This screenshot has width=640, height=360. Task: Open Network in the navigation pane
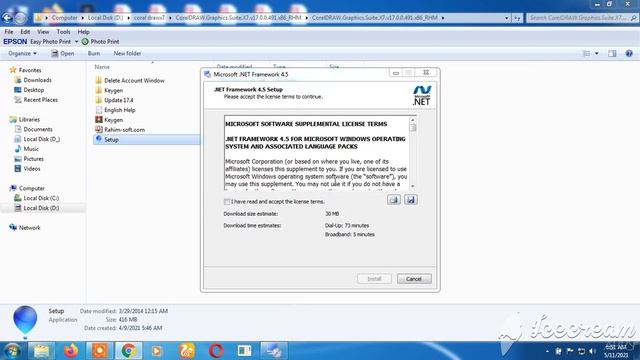tap(29, 228)
